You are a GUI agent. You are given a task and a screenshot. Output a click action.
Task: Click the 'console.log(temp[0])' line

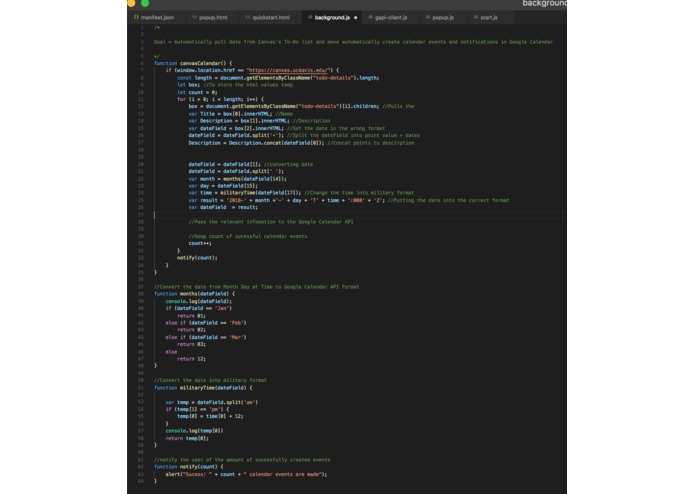point(195,430)
